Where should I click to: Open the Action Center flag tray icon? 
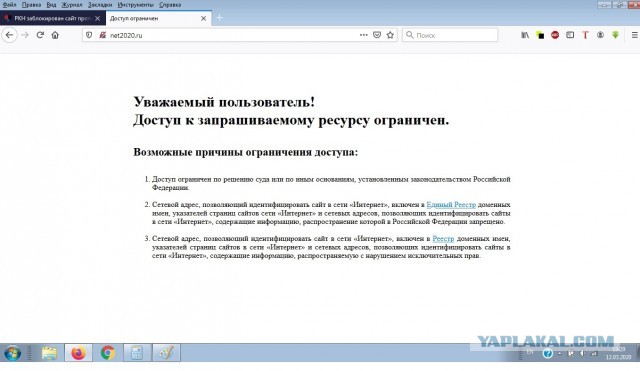pos(571,353)
